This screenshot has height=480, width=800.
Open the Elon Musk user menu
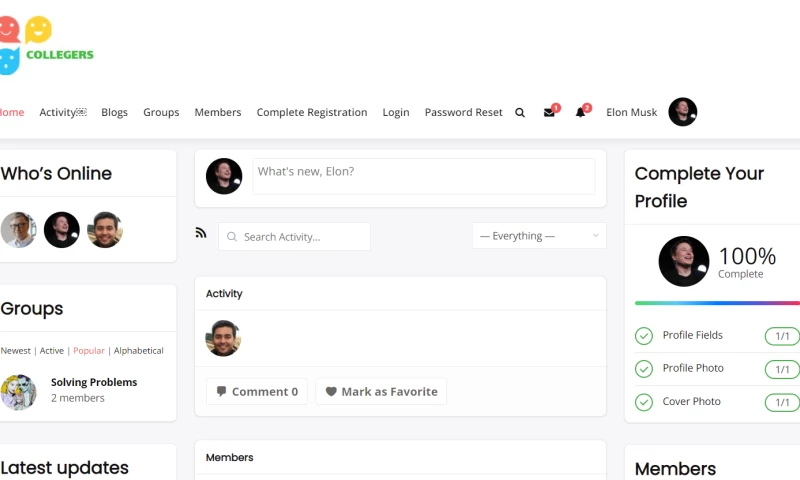(631, 113)
